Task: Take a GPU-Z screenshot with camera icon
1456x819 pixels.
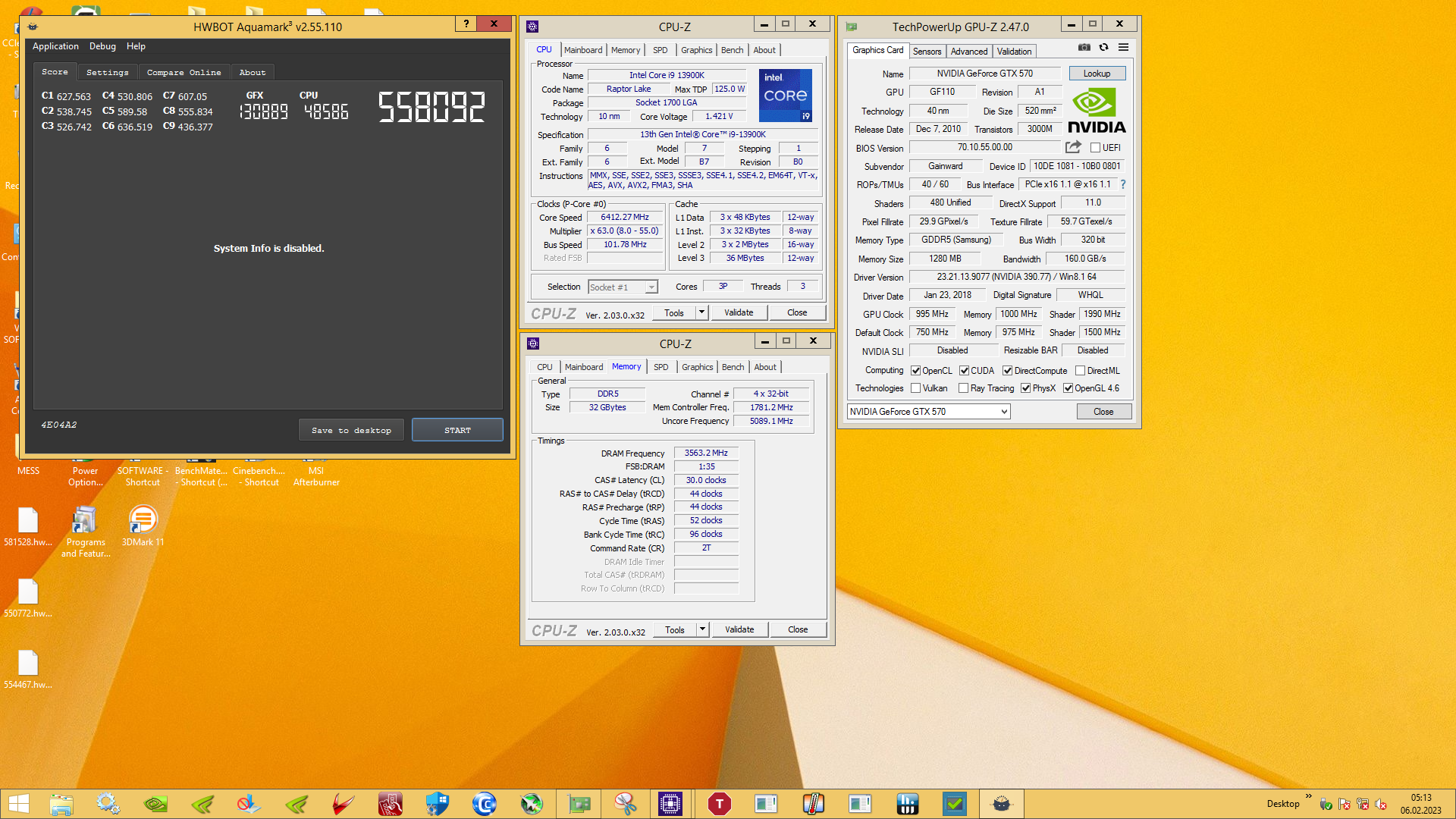Action: pos(1084,47)
